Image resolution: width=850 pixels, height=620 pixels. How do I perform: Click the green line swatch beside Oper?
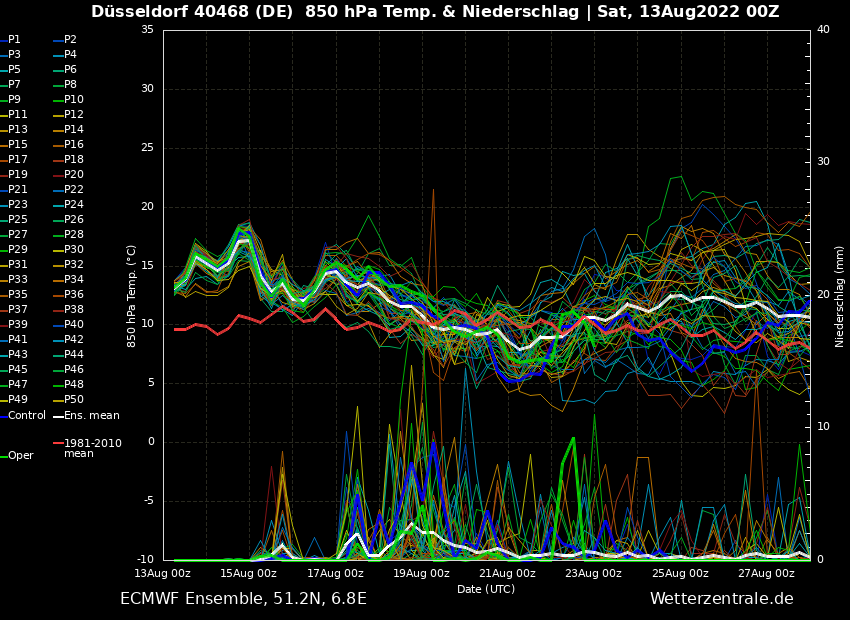(3, 455)
